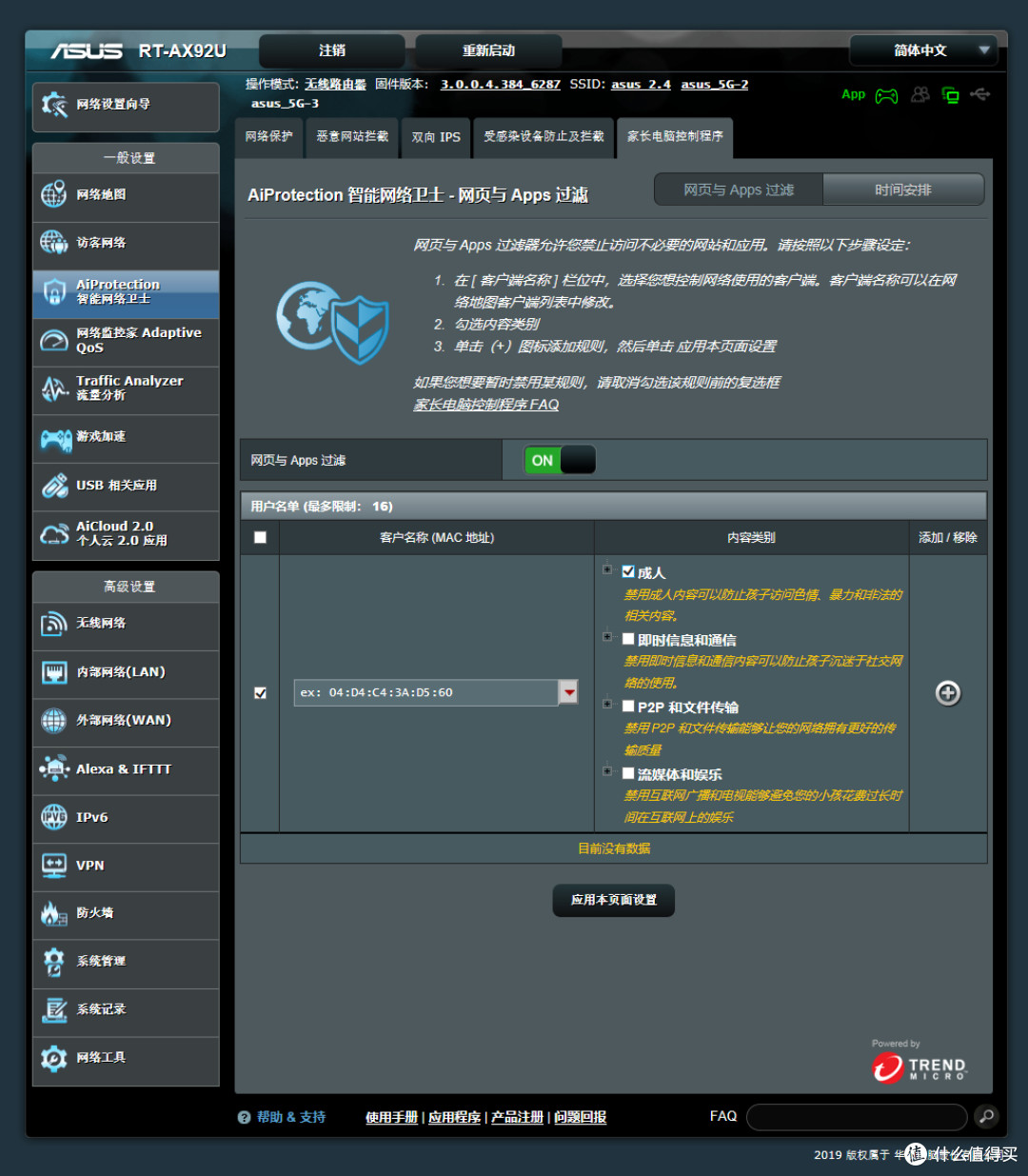Open the 外部网络(WAN) globe icon
The width and height of the screenshot is (1028, 1176).
53,721
